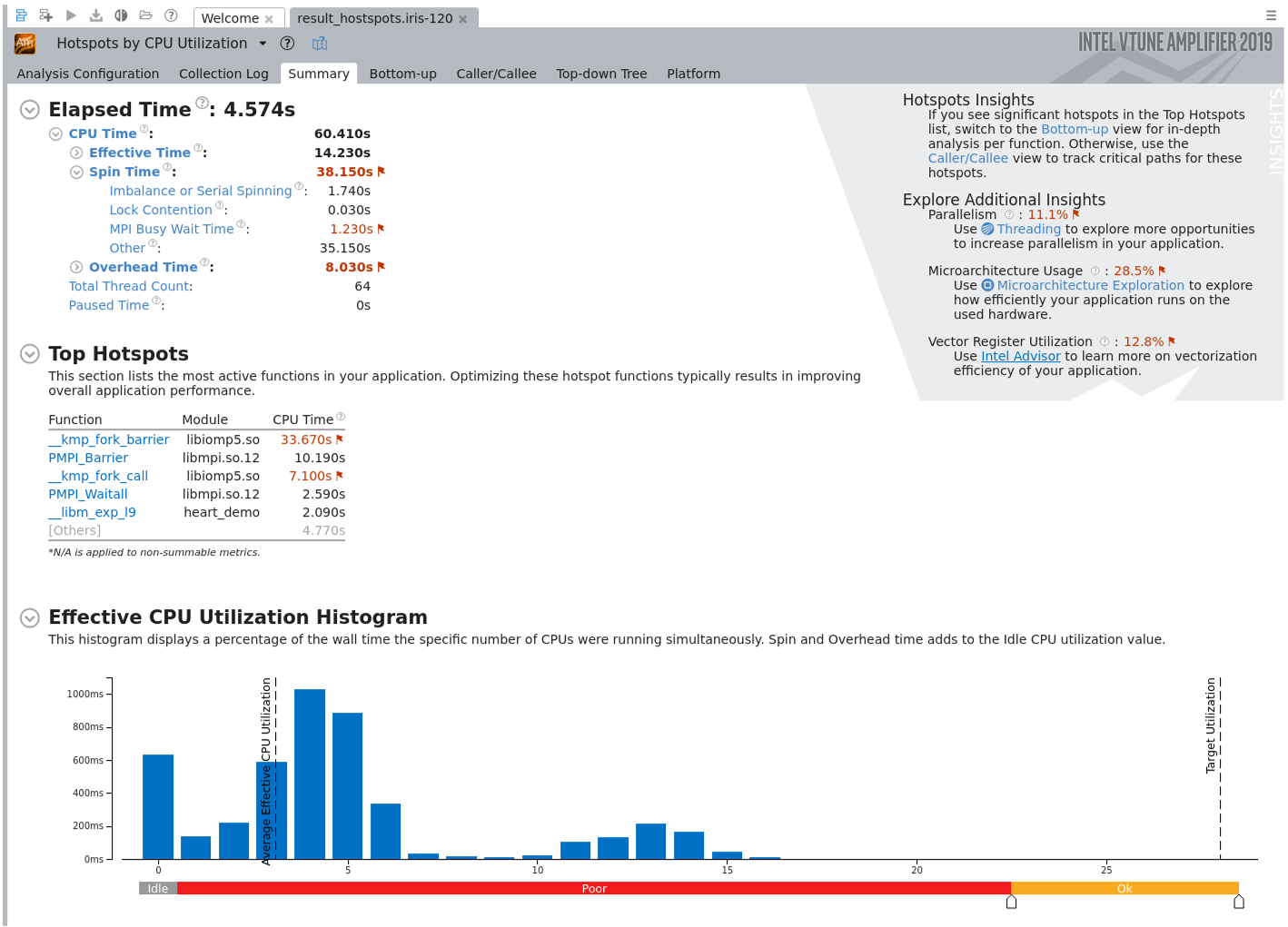The width and height of the screenshot is (1288, 927).
Task: Open the hamburger menu at top right
Action: pos(1271,15)
